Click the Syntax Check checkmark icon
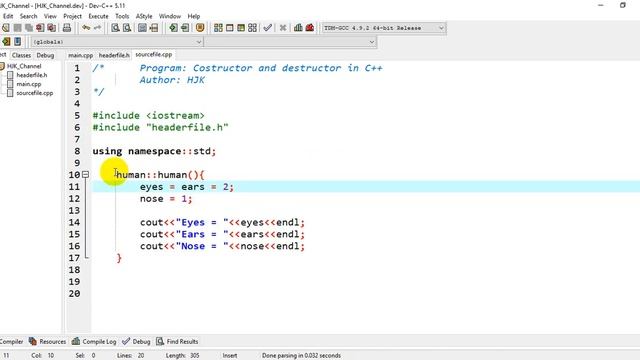 pyautogui.click(x=267, y=28)
